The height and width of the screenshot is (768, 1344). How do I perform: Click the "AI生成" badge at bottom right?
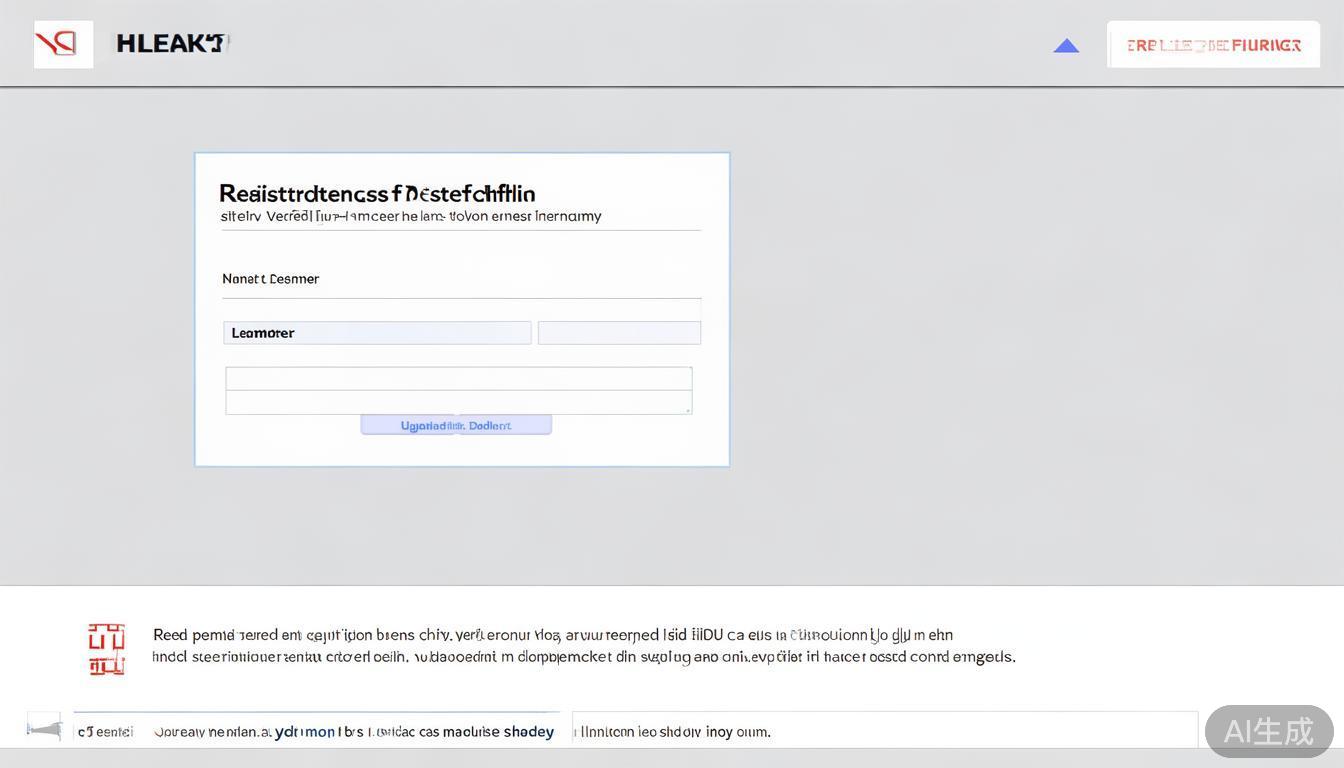pyautogui.click(x=1268, y=731)
